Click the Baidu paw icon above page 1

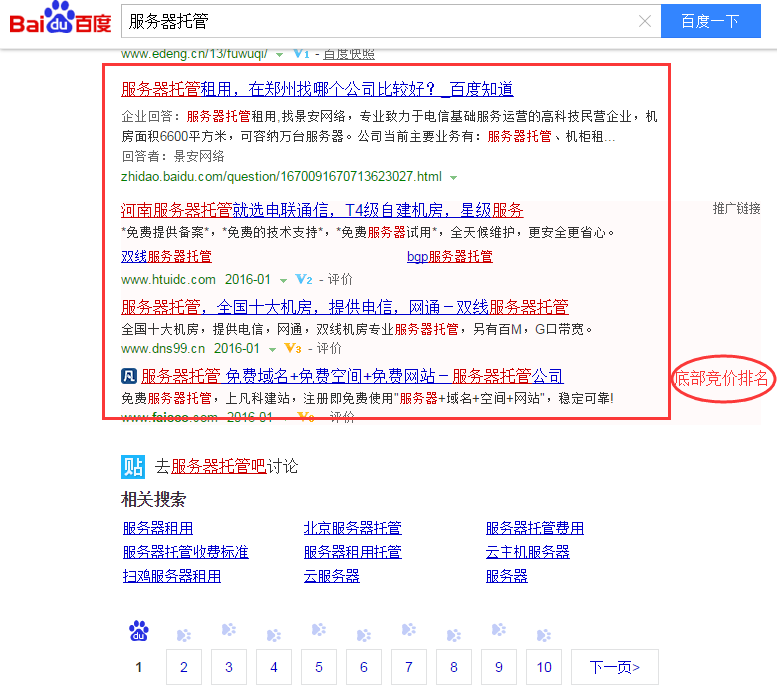(x=139, y=631)
